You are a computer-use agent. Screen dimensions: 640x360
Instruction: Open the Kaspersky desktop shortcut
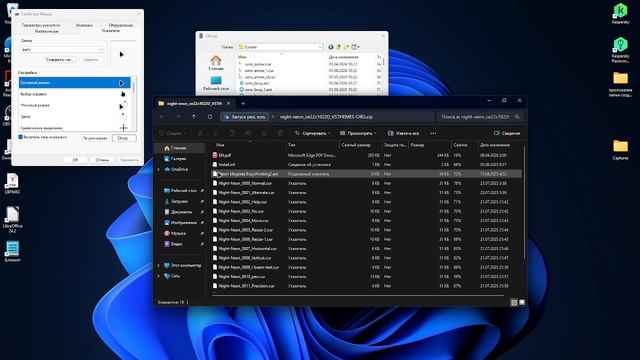click(x=620, y=13)
